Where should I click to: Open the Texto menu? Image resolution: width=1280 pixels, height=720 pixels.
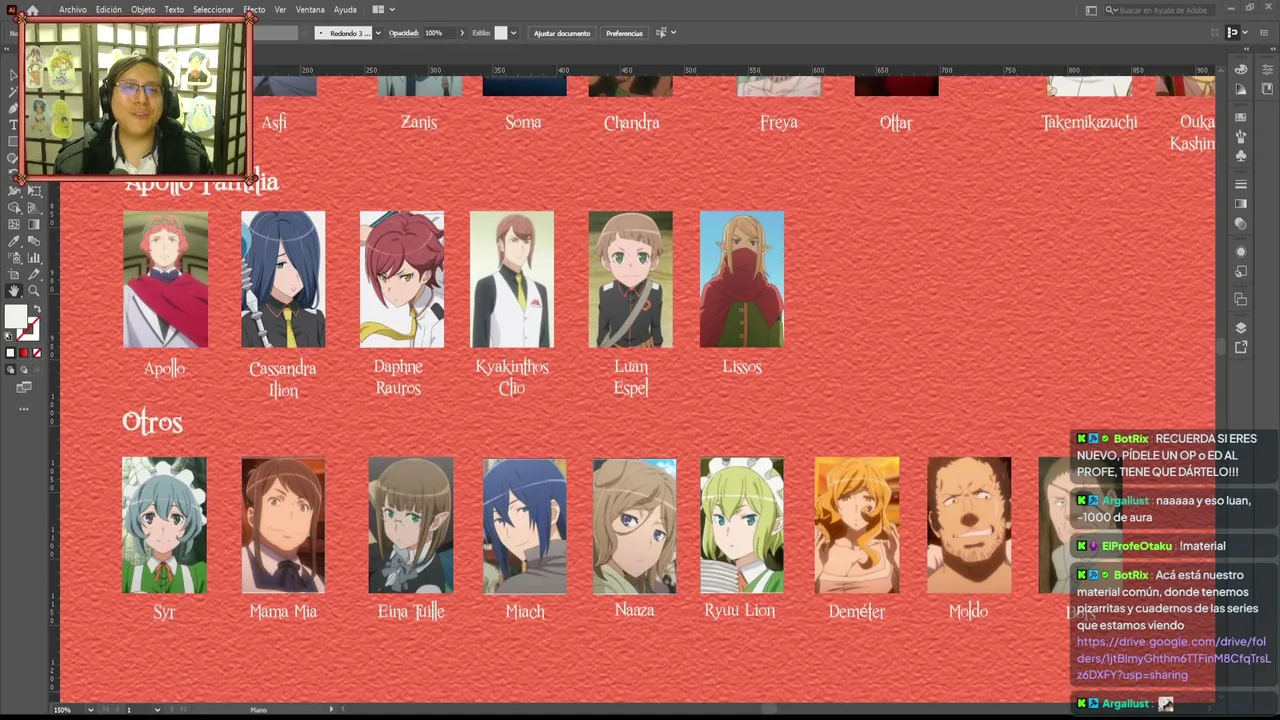pos(174,10)
